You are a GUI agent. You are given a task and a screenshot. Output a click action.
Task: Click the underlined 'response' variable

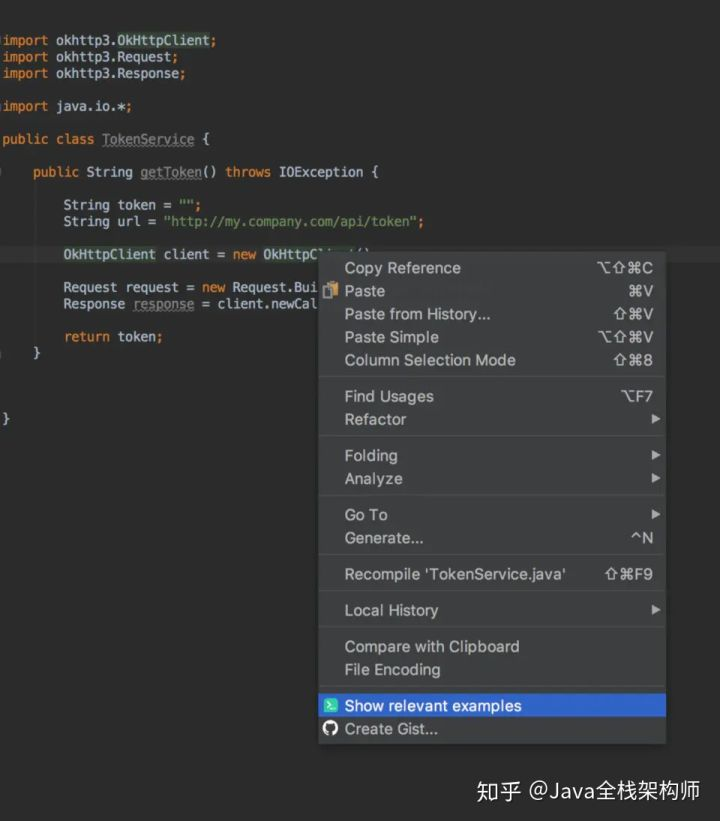click(163, 304)
